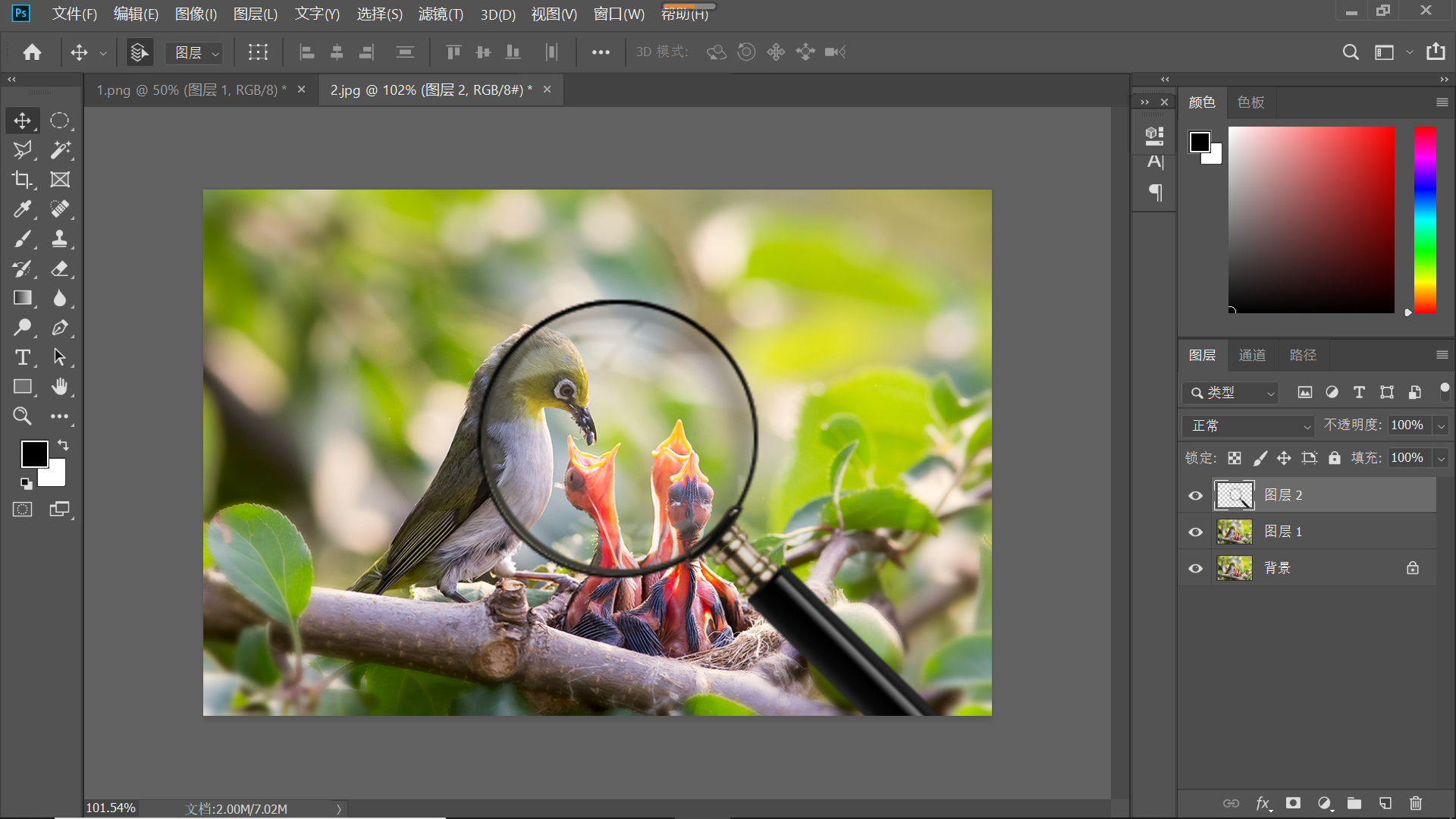The image size is (1456, 819).
Task: Select the Magic Wand tool
Action: 60,150
